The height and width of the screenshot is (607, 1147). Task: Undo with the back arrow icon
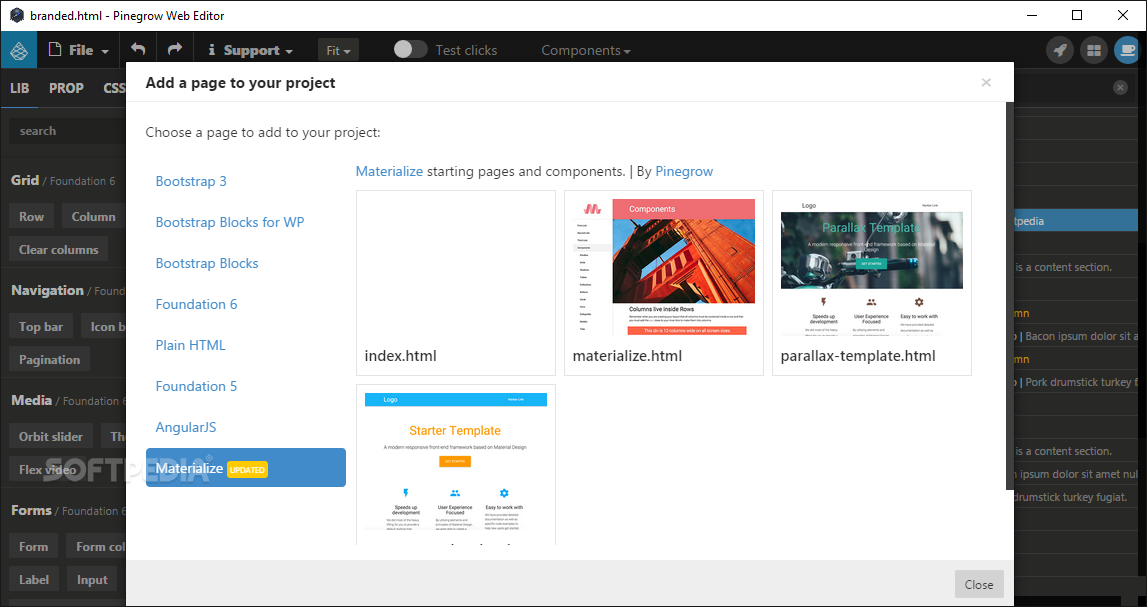pyautogui.click(x=138, y=50)
